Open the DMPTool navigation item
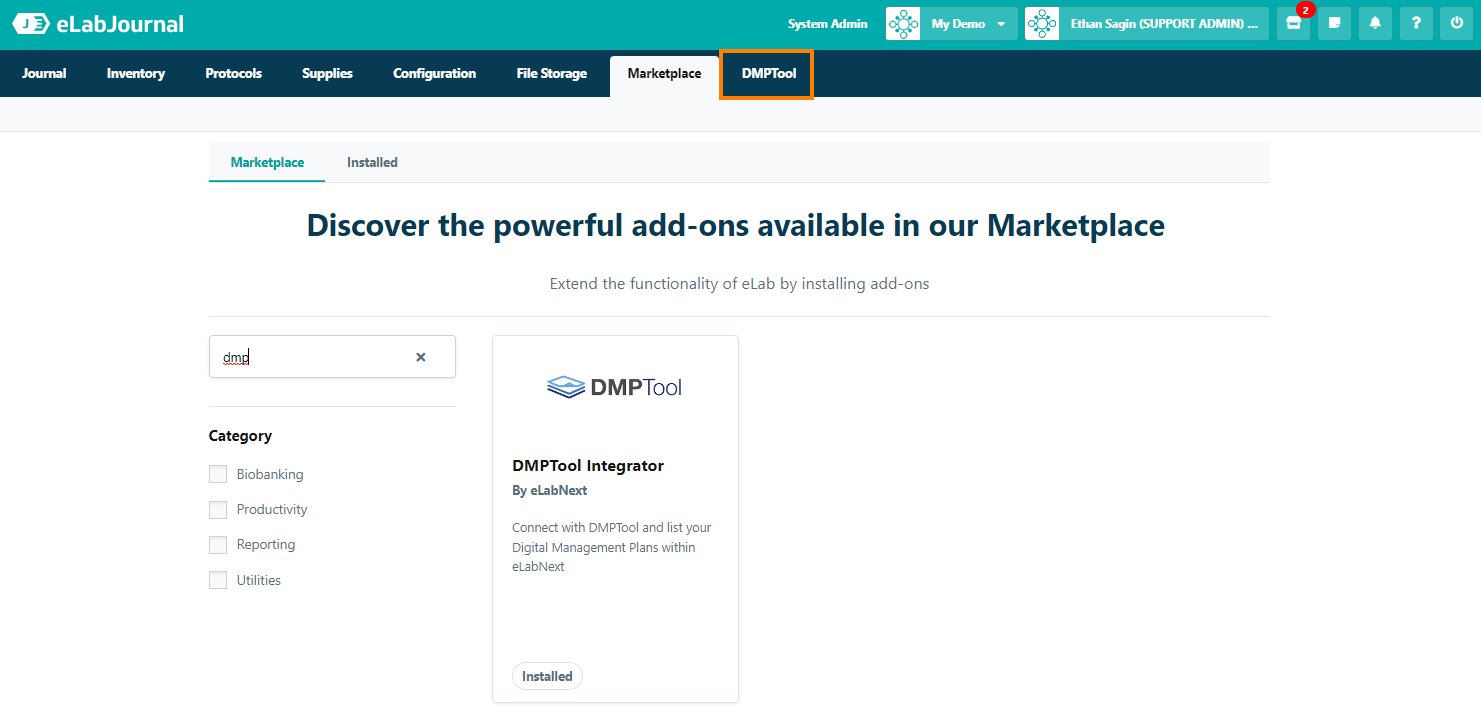Screen dimensions: 1481x710 [x=766, y=74]
